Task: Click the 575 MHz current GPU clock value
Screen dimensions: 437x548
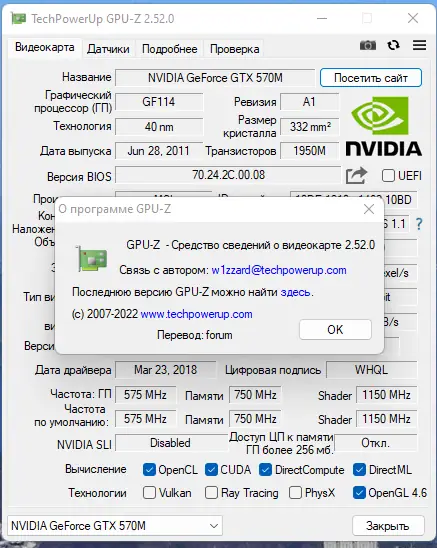Action: [x=145, y=395]
